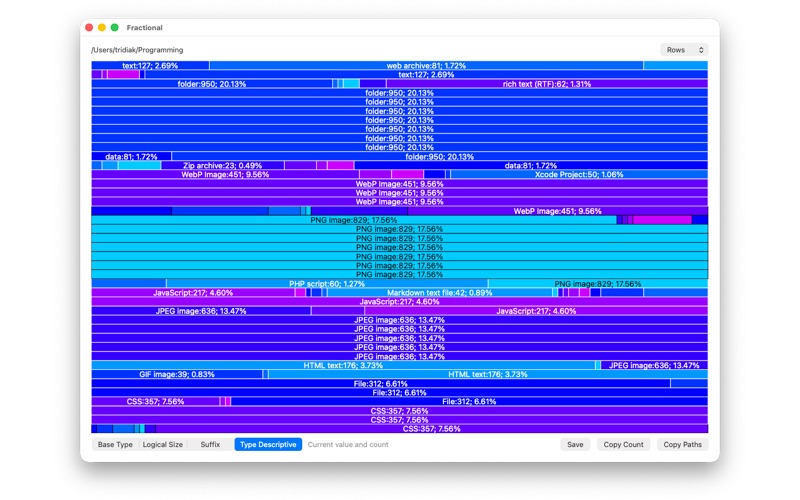Image resolution: width=800 pixels, height=500 pixels.
Task: Click the HTML text:176 segment beside GIF image
Action: [x=488, y=374]
